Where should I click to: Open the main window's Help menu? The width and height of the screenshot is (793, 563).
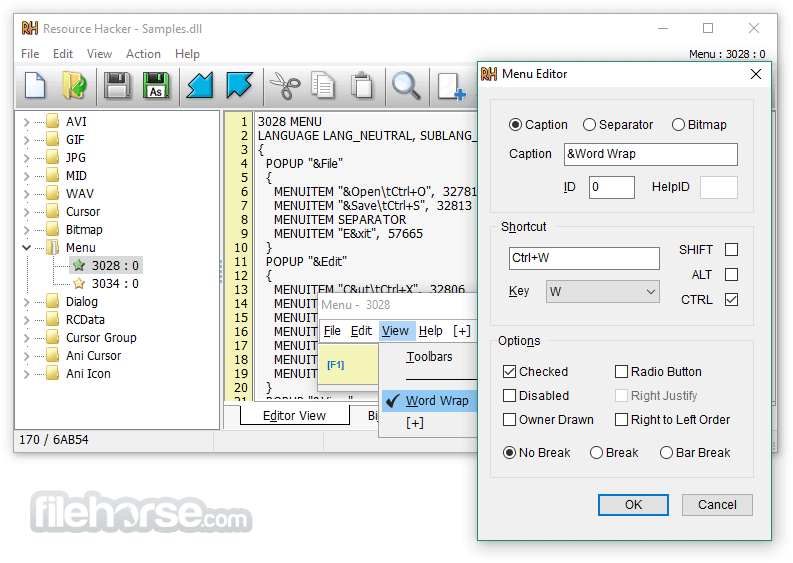pyautogui.click(x=187, y=54)
